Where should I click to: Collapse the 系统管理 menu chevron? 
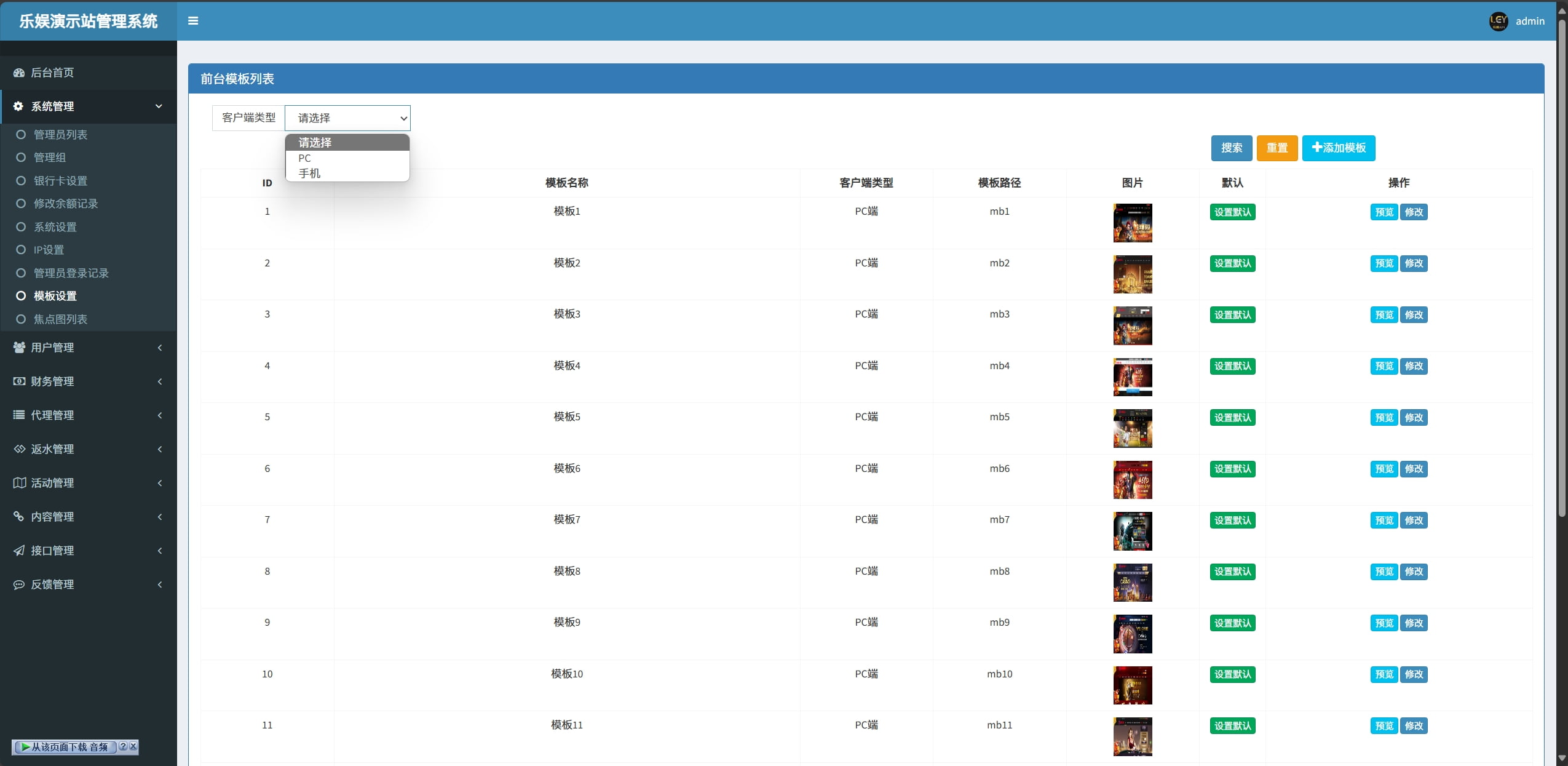159,106
